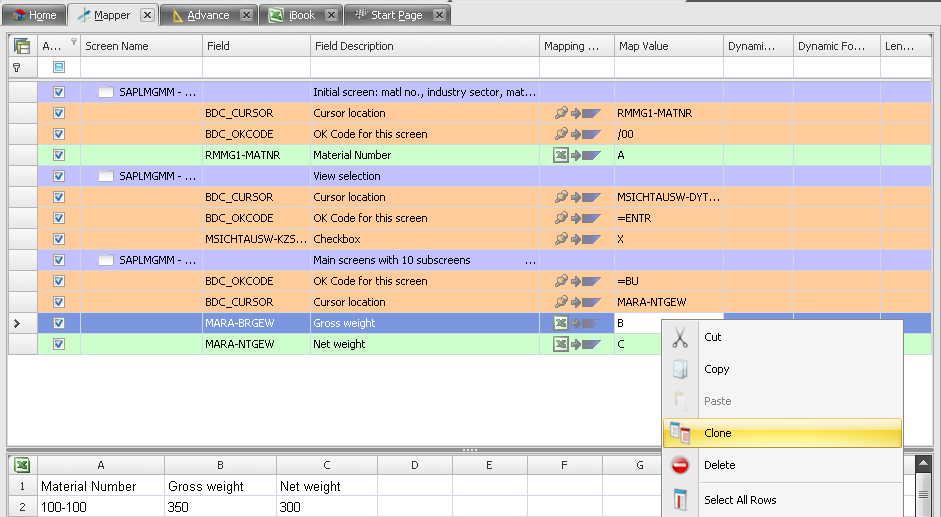
Task: Click the red Delete icon in context menu
Action: click(x=680, y=465)
